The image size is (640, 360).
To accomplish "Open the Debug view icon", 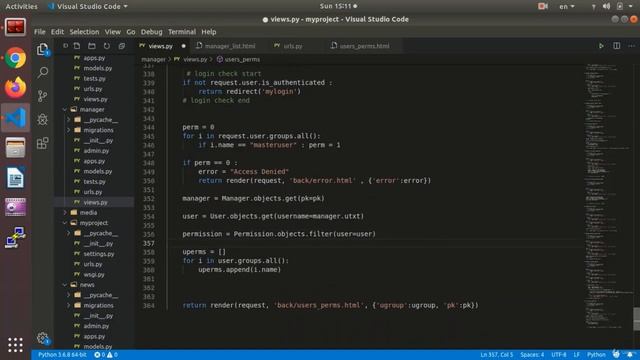I will click(42, 119).
